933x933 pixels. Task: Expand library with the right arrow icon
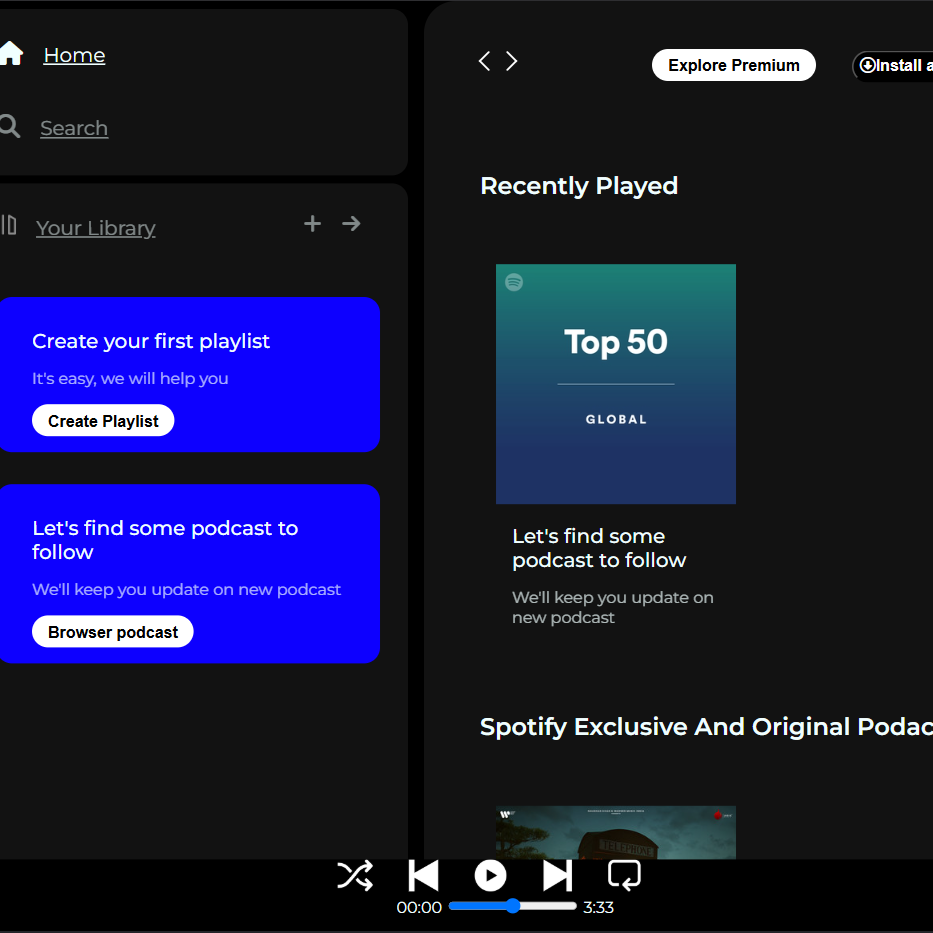pyautogui.click(x=351, y=224)
